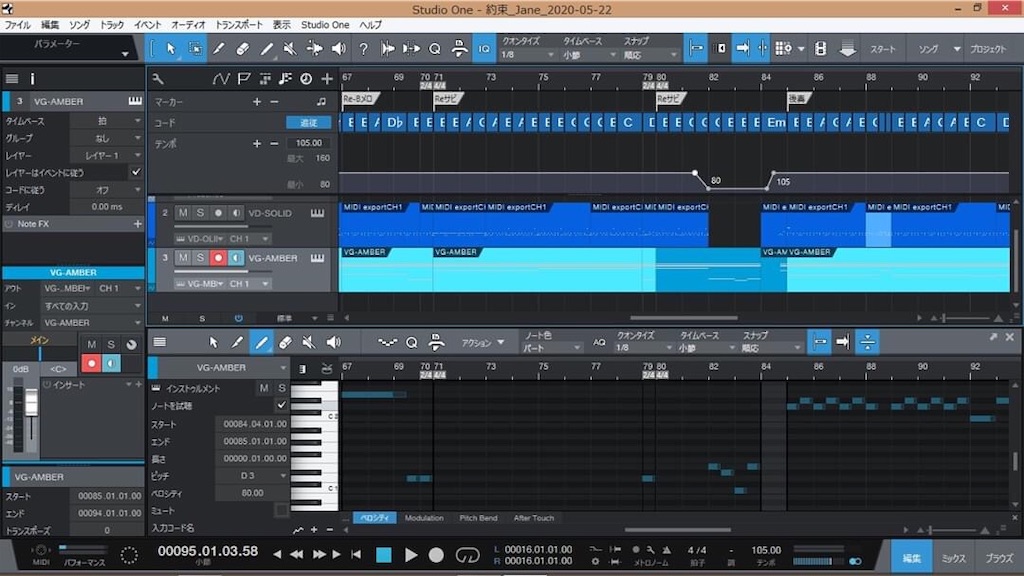Image resolution: width=1024 pixels, height=576 pixels.
Task: Click the question mark help icon
Action: point(362,49)
